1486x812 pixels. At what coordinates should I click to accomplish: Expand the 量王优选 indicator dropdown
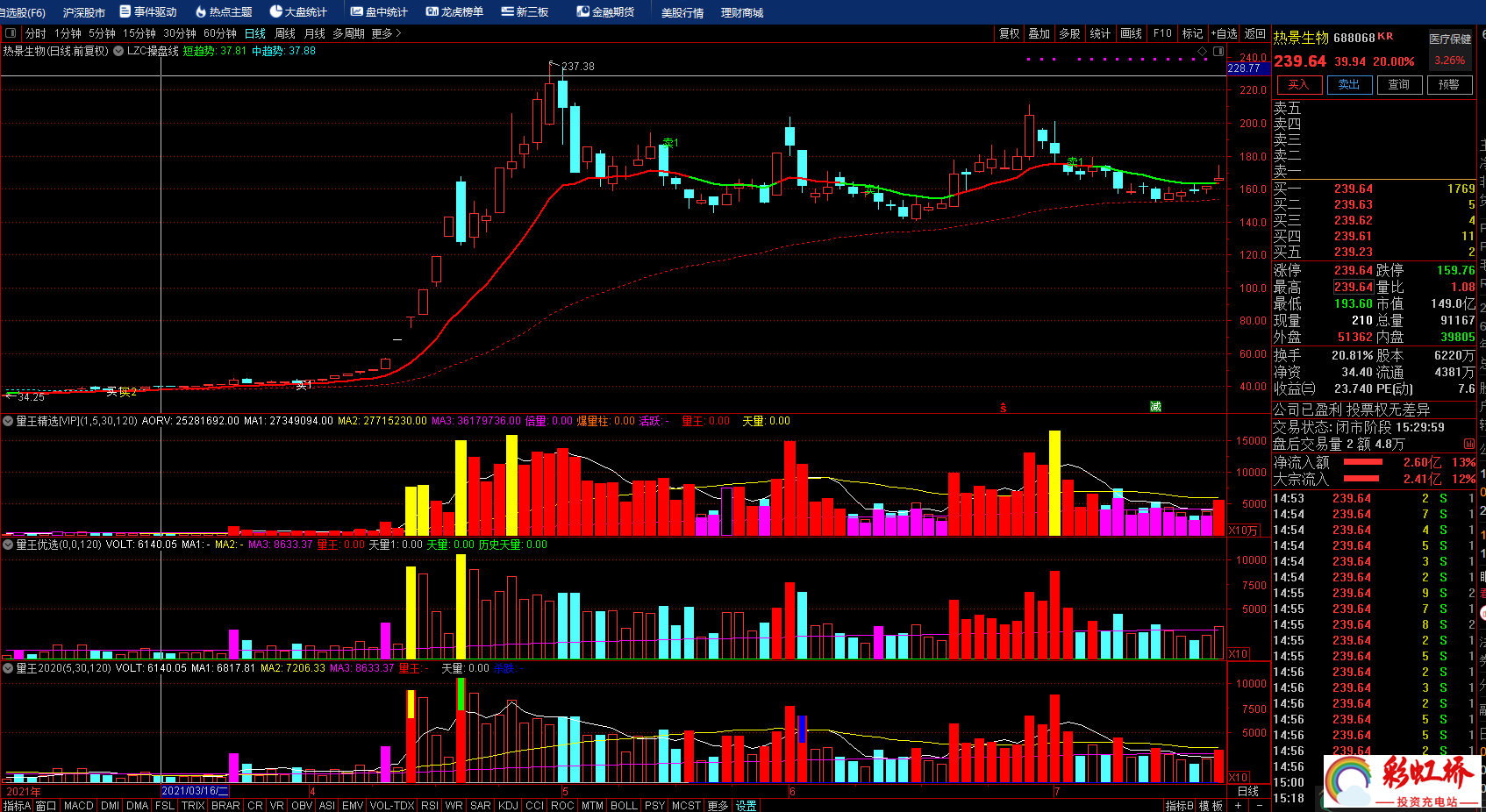[8, 545]
